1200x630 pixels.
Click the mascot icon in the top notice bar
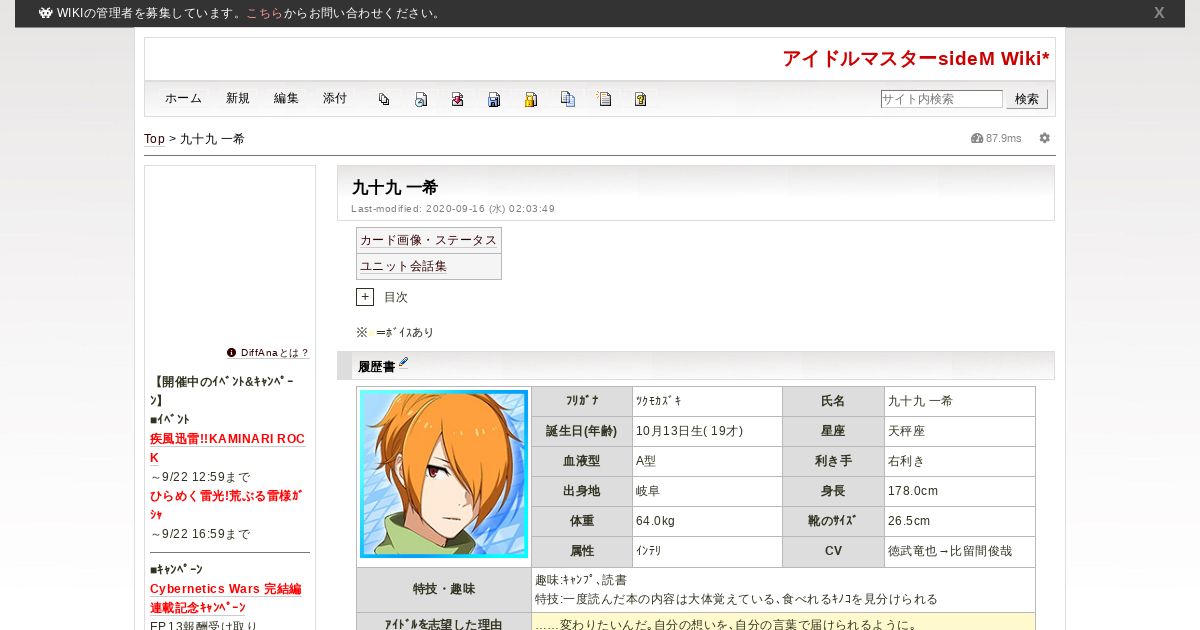(45, 13)
